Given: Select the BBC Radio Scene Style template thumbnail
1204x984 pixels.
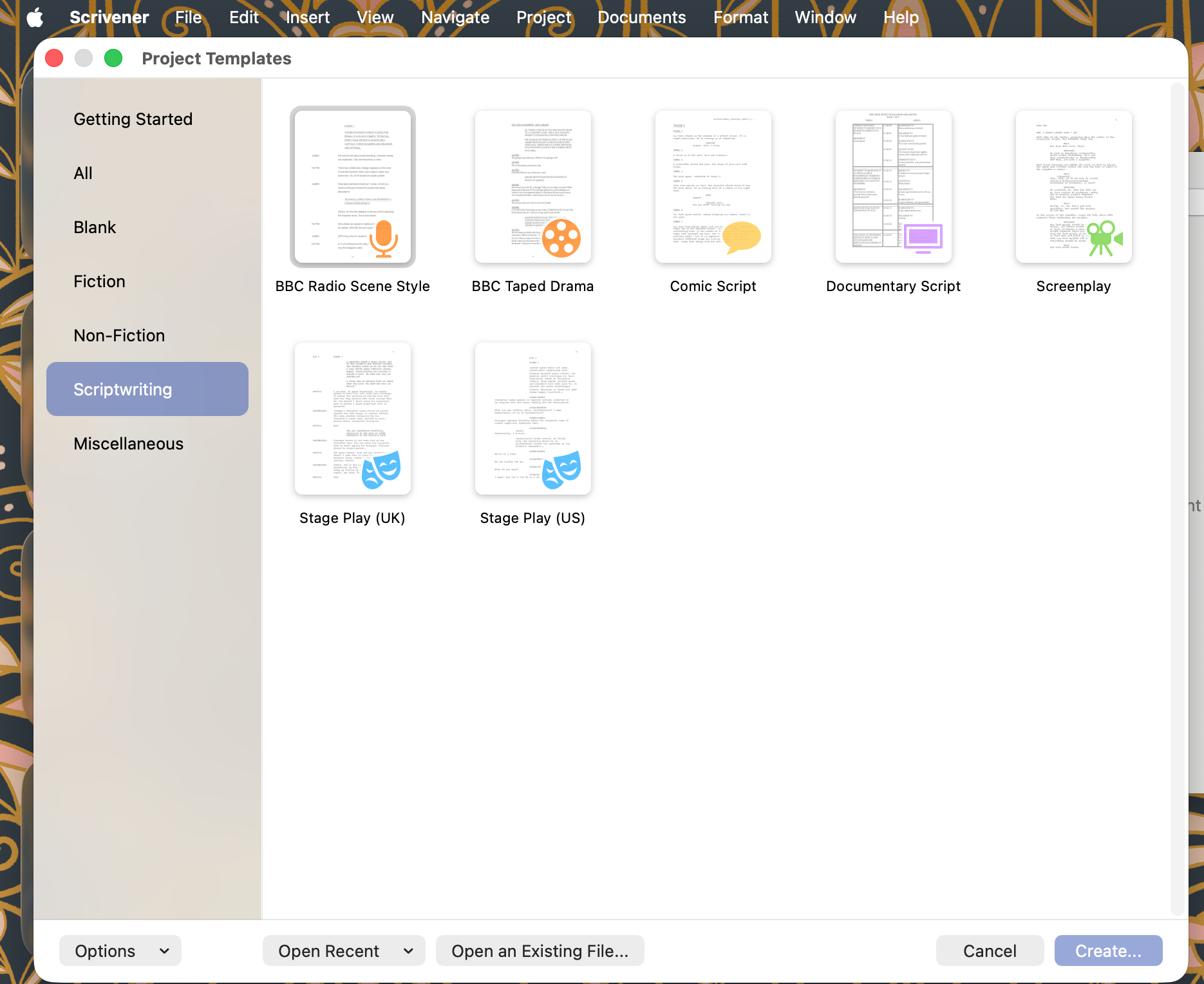Looking at the screenshot, I should coord(353,187).
